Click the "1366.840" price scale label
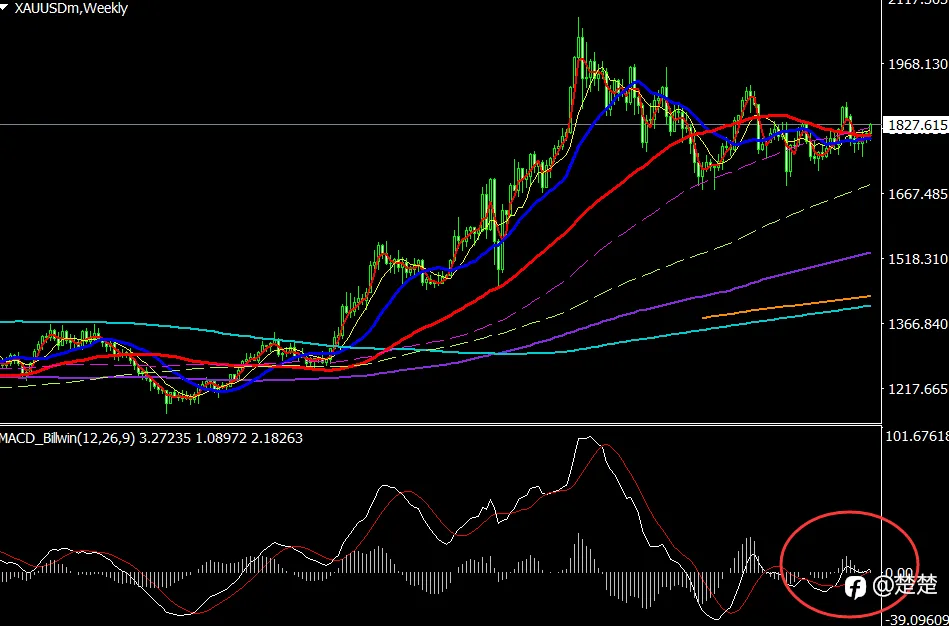Image resolution: width=949 pixels, height=626 pixels. [x=918, y=324]
